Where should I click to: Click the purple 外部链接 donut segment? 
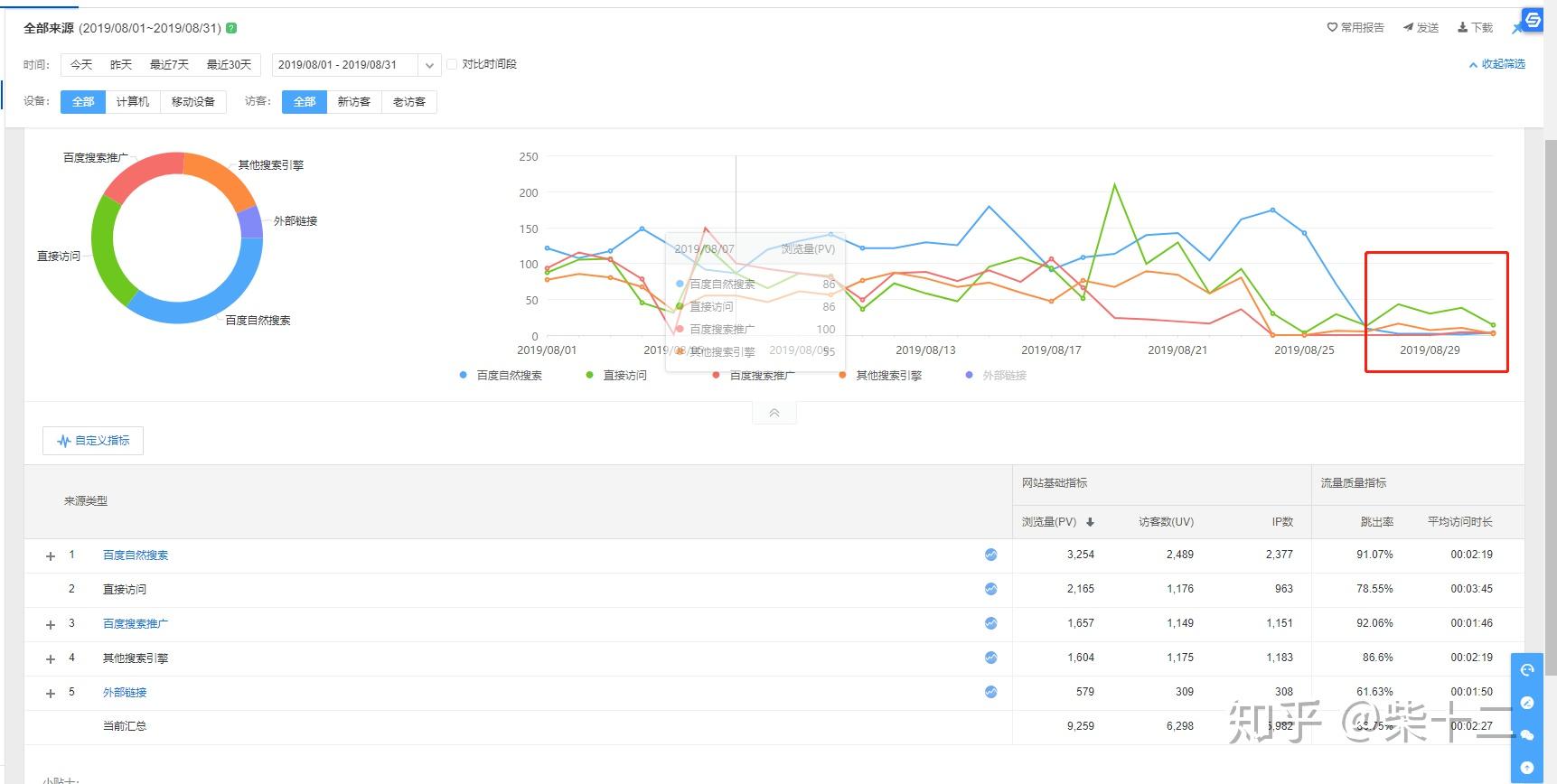click(x=250, y=222)
